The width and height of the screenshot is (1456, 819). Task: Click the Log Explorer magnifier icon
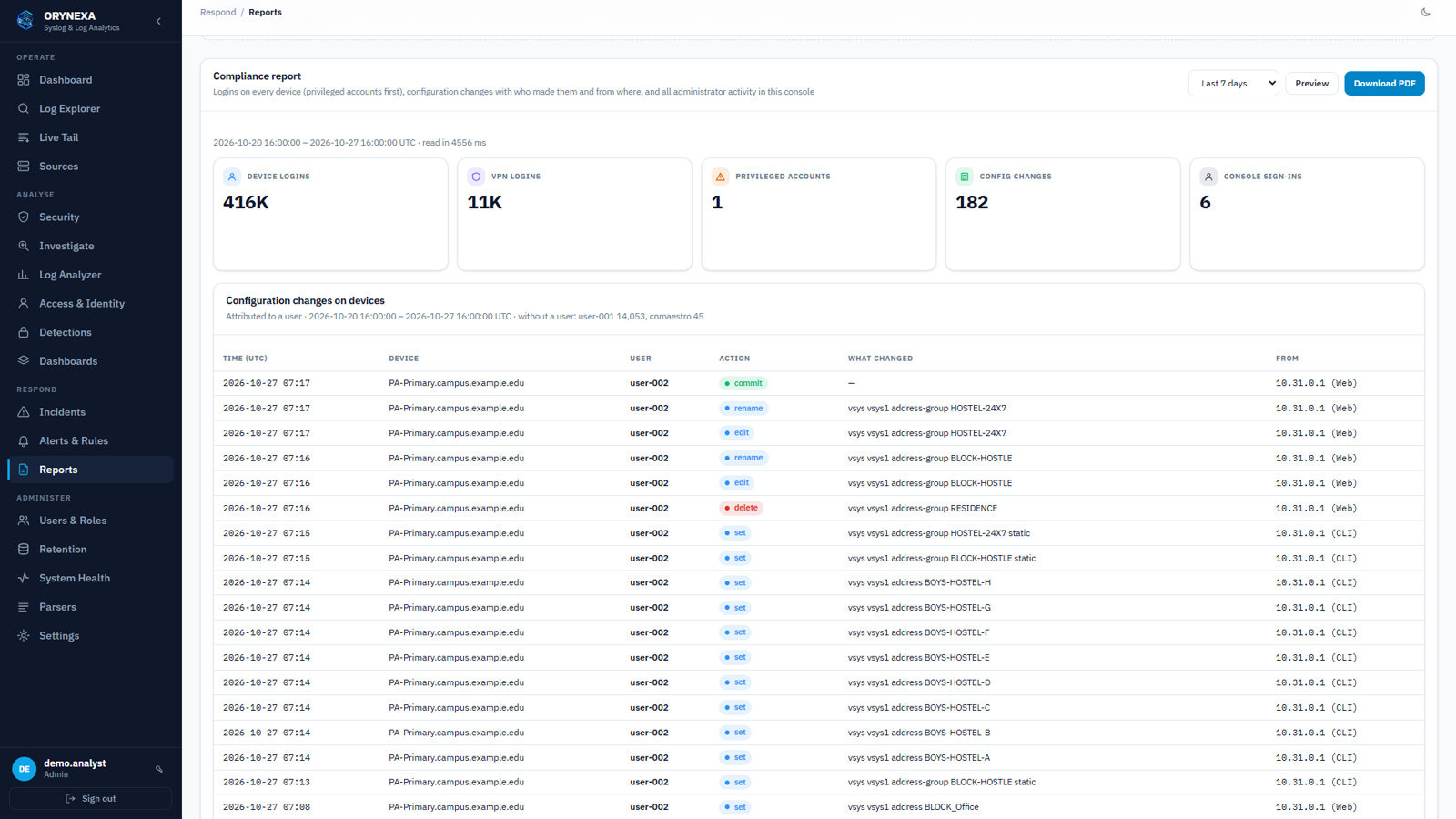(x=24, y=108)
